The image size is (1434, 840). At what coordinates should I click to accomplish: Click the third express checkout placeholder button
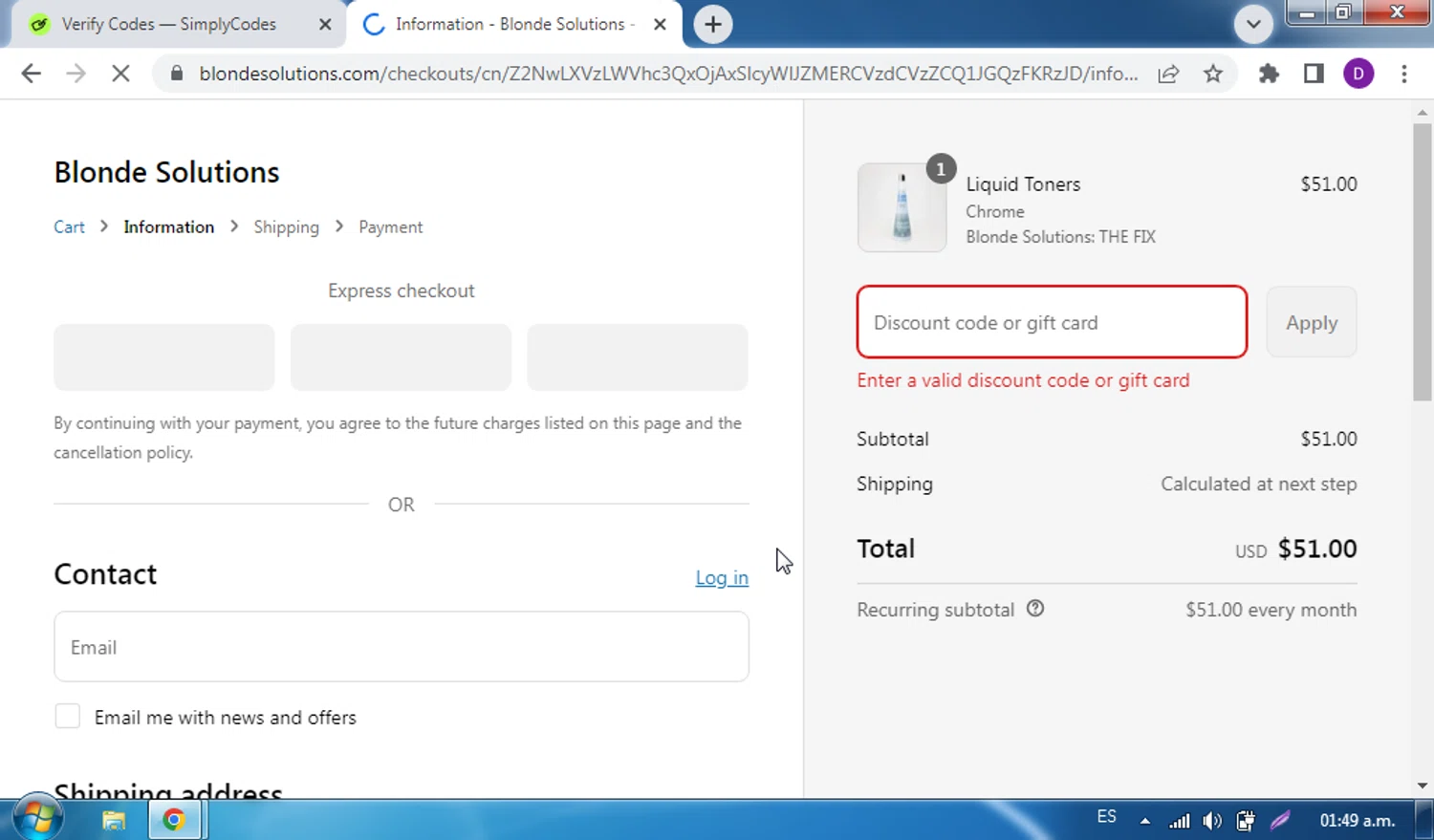pyautogui.click(x=638, y=356)
